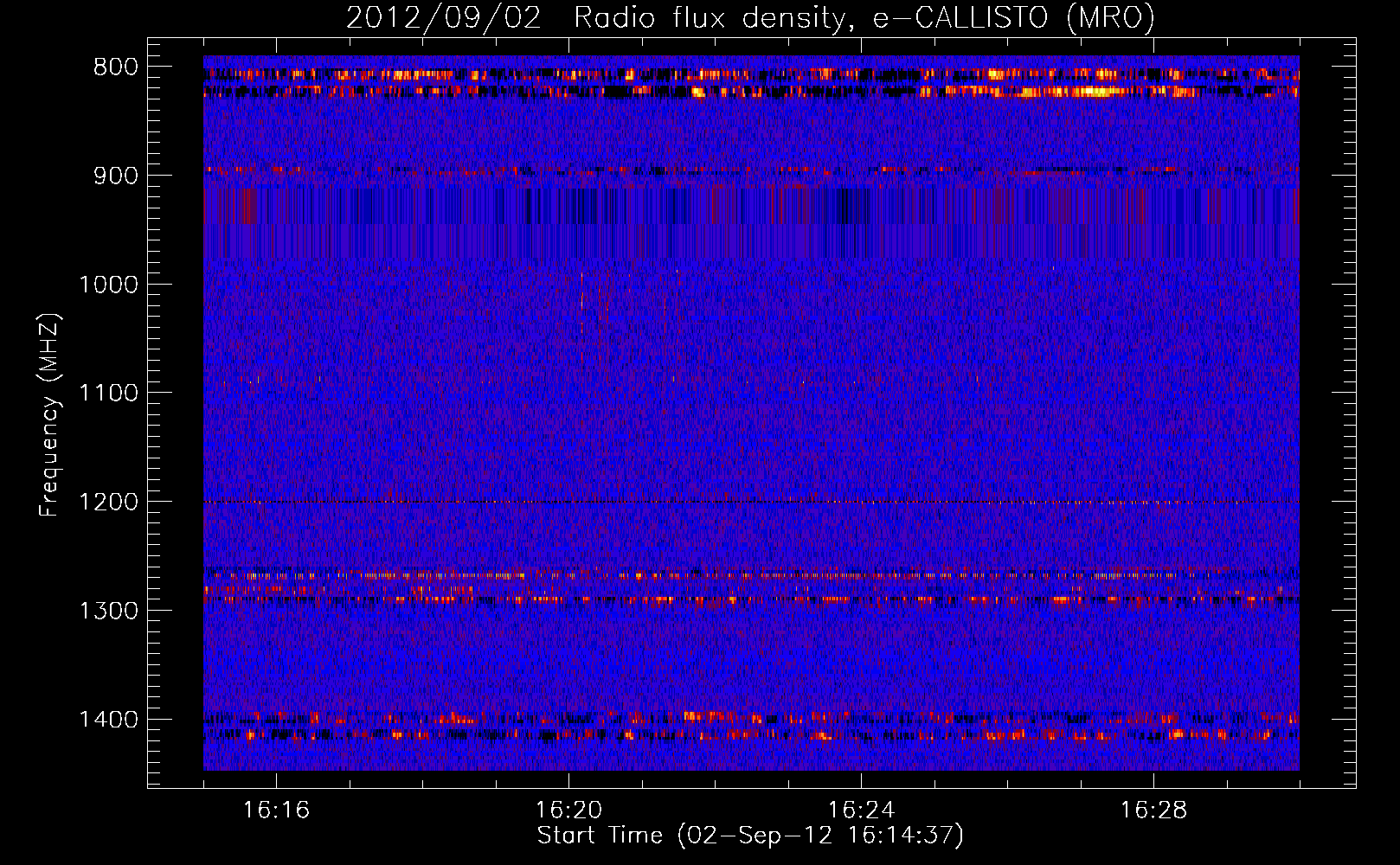Click the 'Start Time (02-Sep-12 16:14:37)' axis title
The width and height of the screenshot is (1400, 865).
pos(750,836)
